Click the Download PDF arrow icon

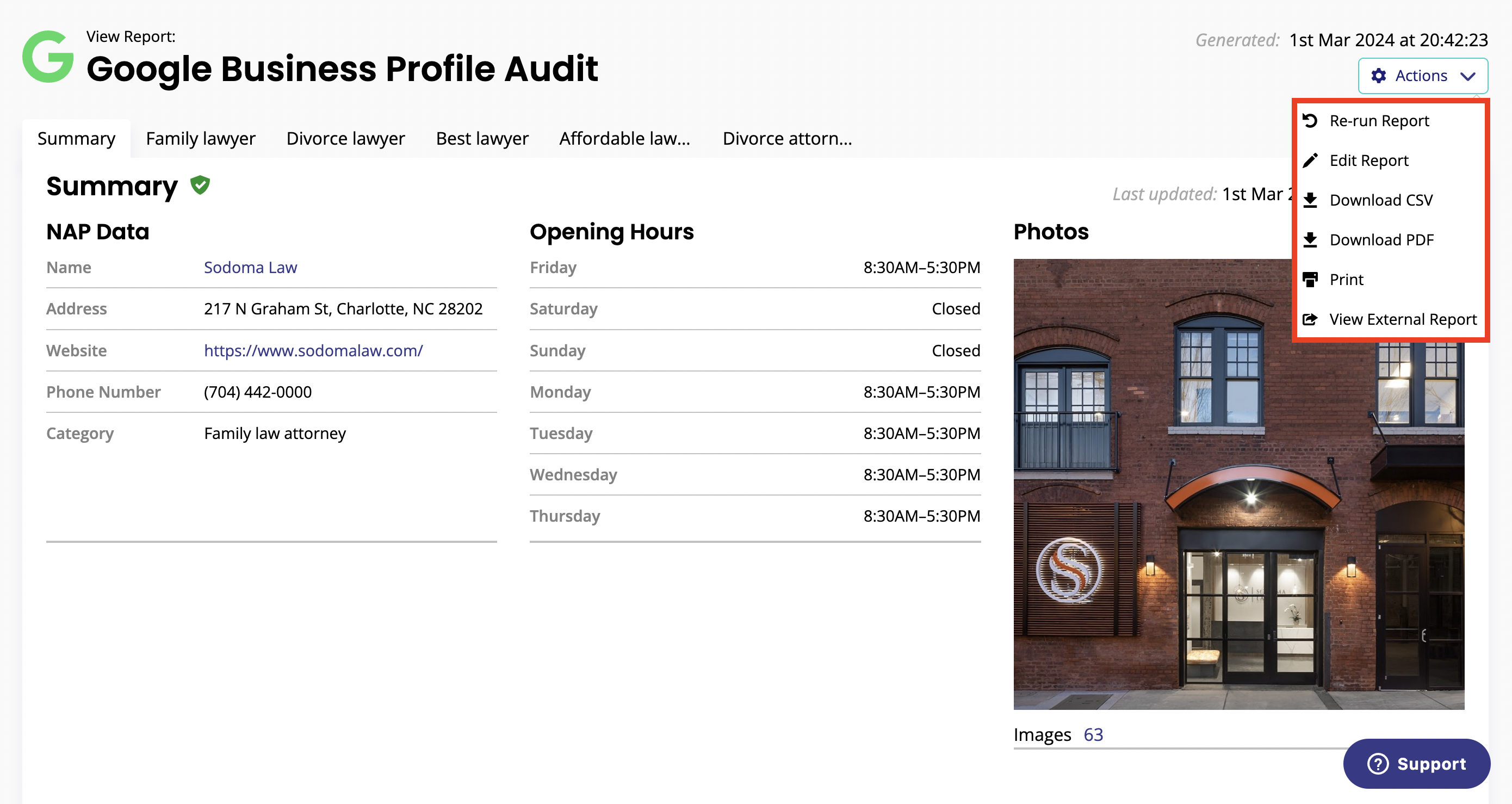(1310, 240)
